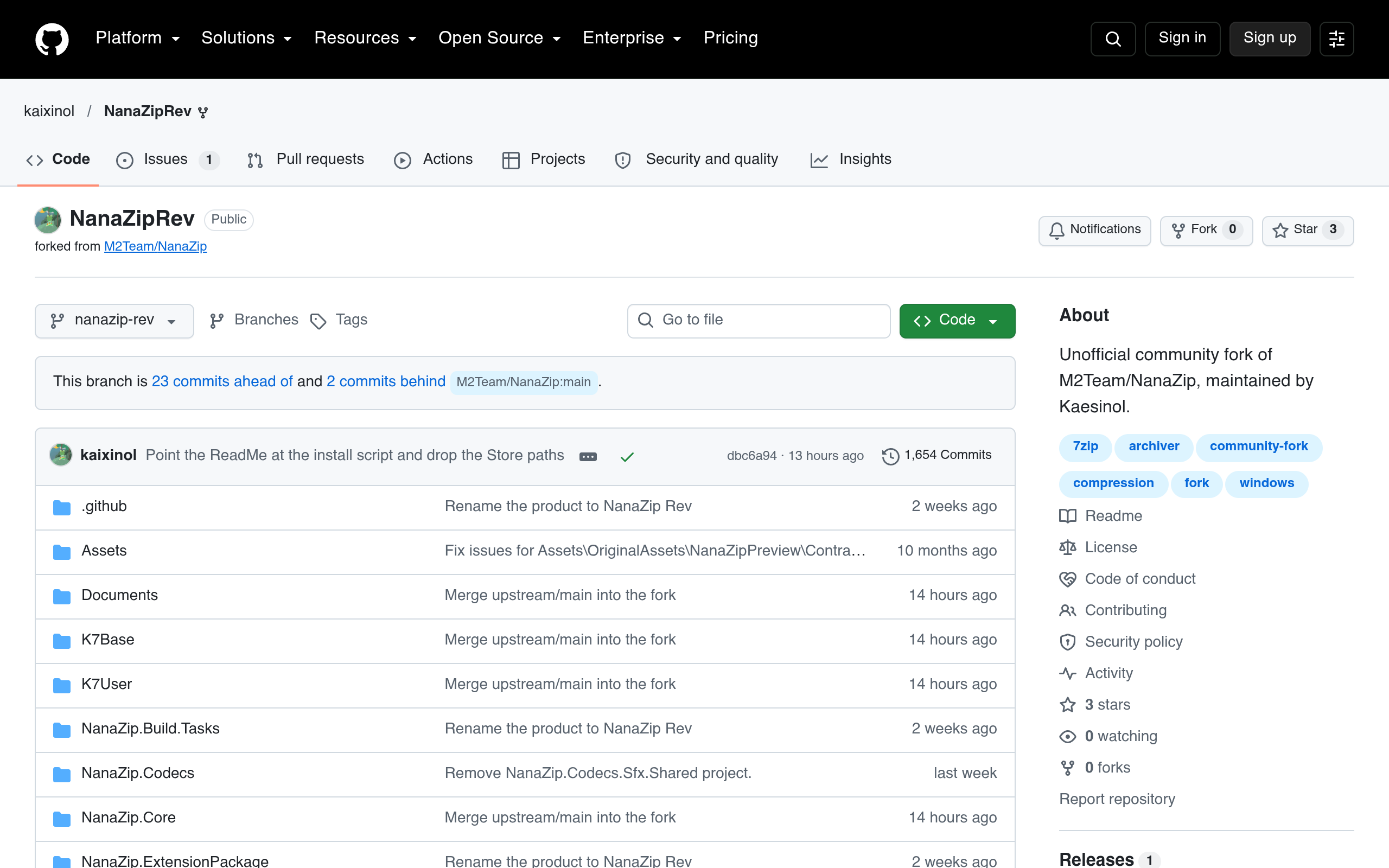The height and width of the screenshot is (868, 1389).
Task: Expand the Open Source menu
Action: pos(499,38)
